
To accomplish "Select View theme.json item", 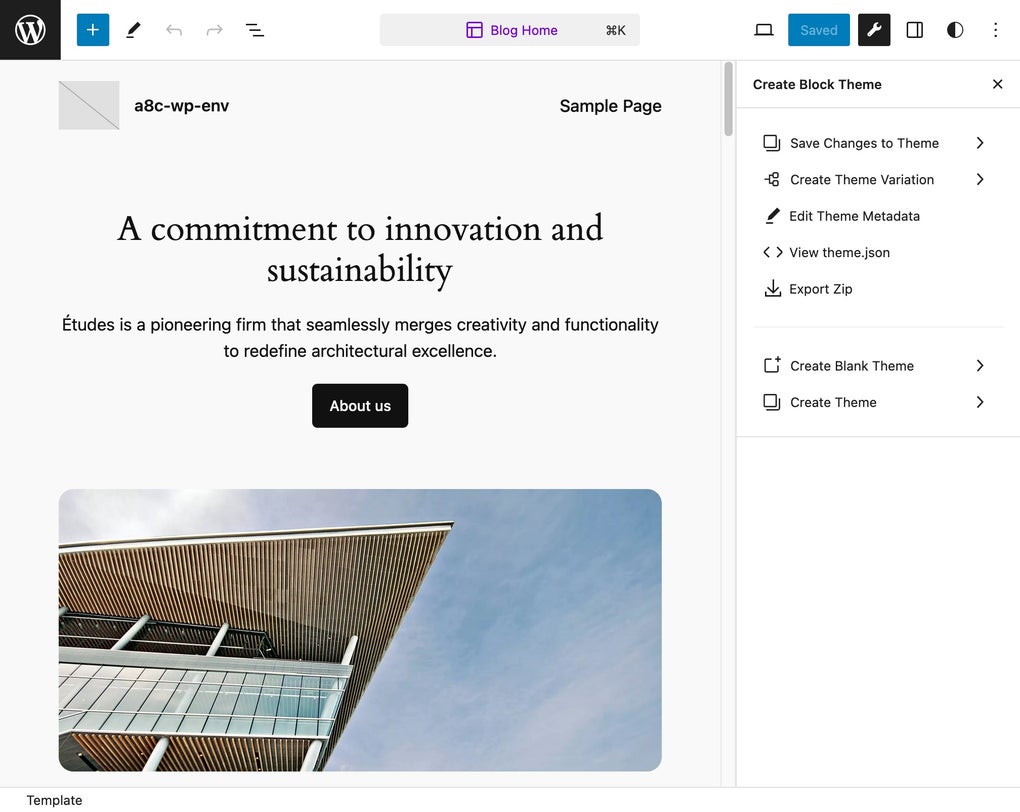I will point(838,253).
